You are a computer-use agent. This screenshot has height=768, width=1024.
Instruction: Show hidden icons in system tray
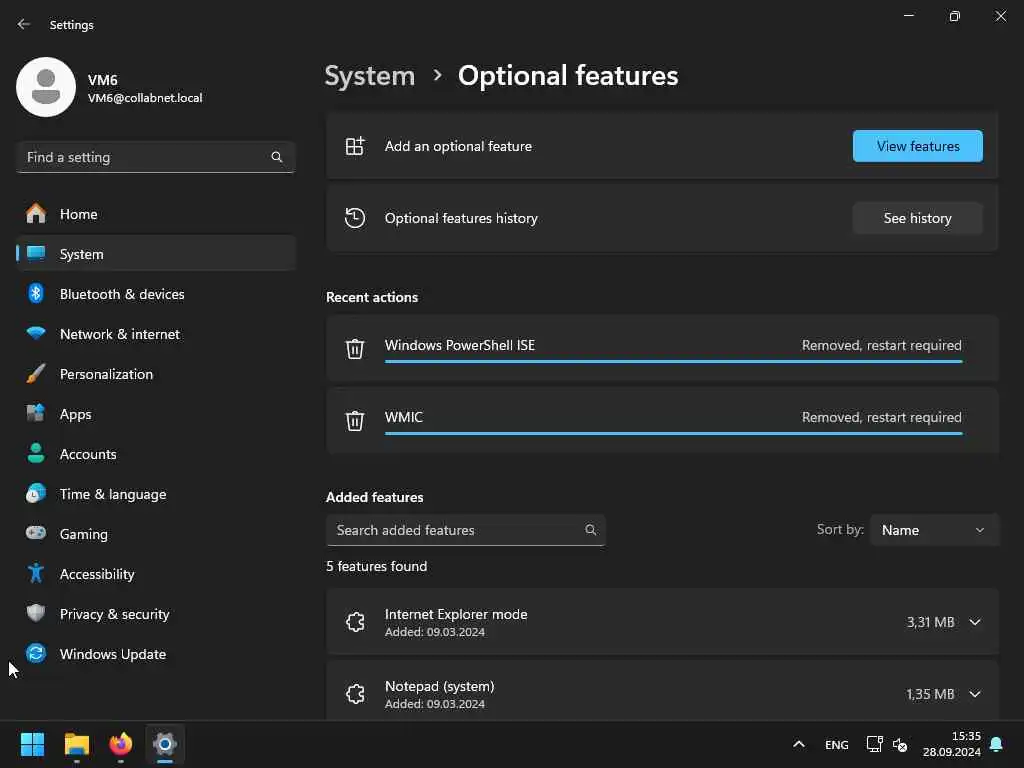point(798,744)
